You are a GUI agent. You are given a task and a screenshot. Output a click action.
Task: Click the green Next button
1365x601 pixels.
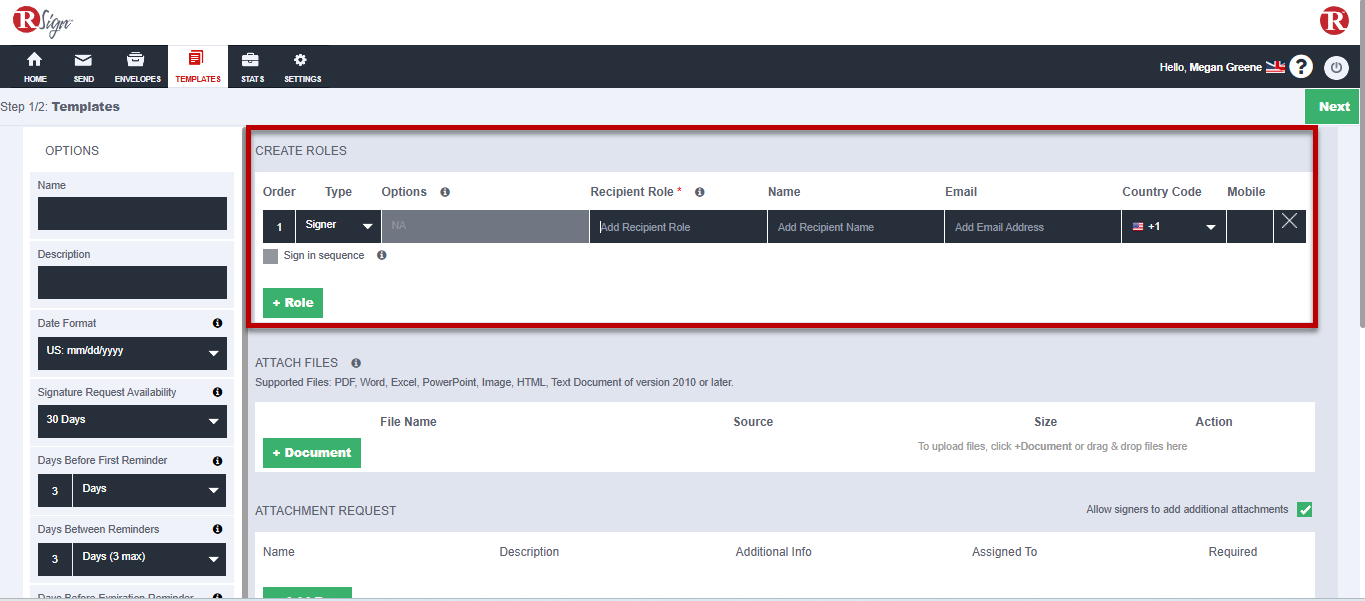tap(1334, 107)
